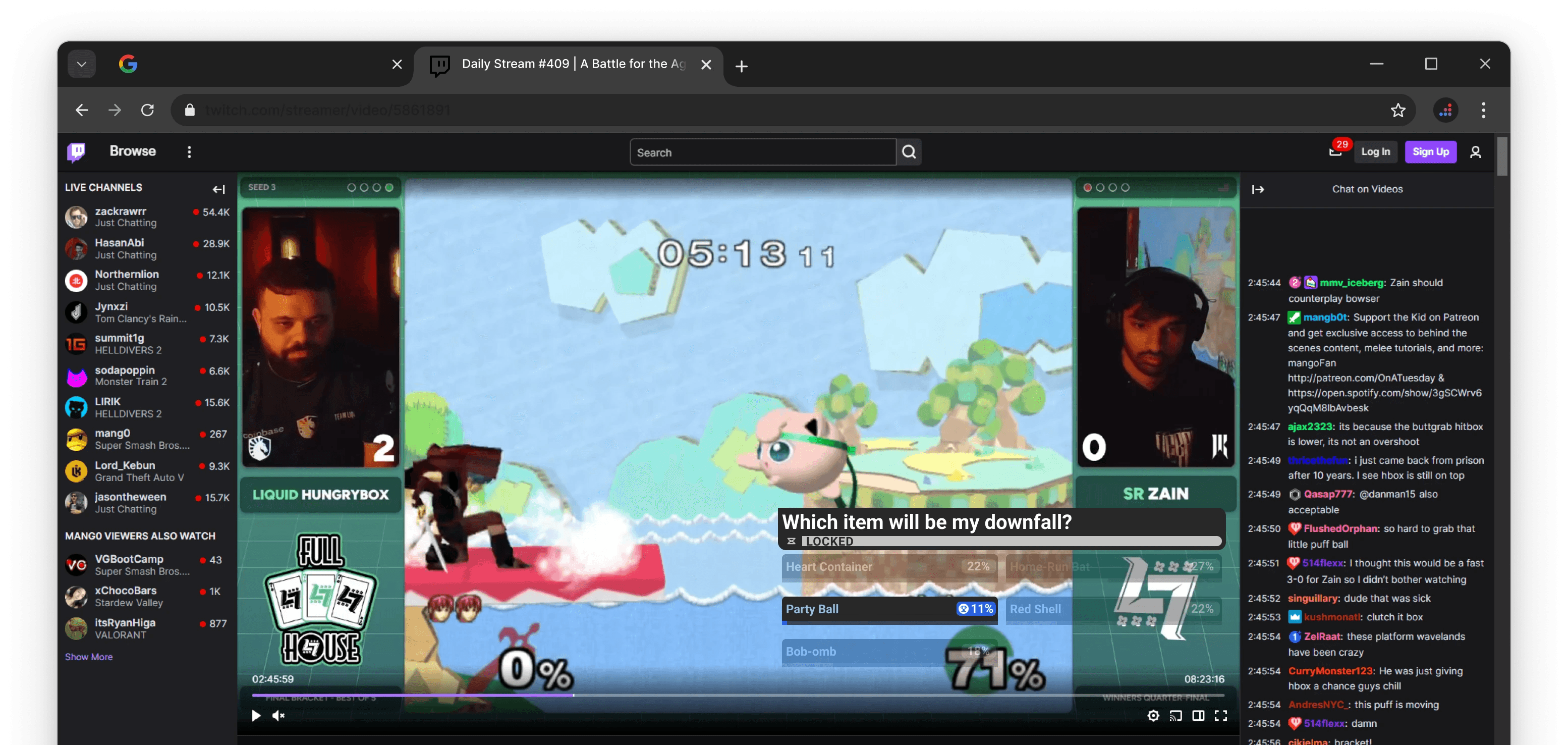
Task: Click Show More recommended channels
Action: pyautogui.click(x=89, y=657)
